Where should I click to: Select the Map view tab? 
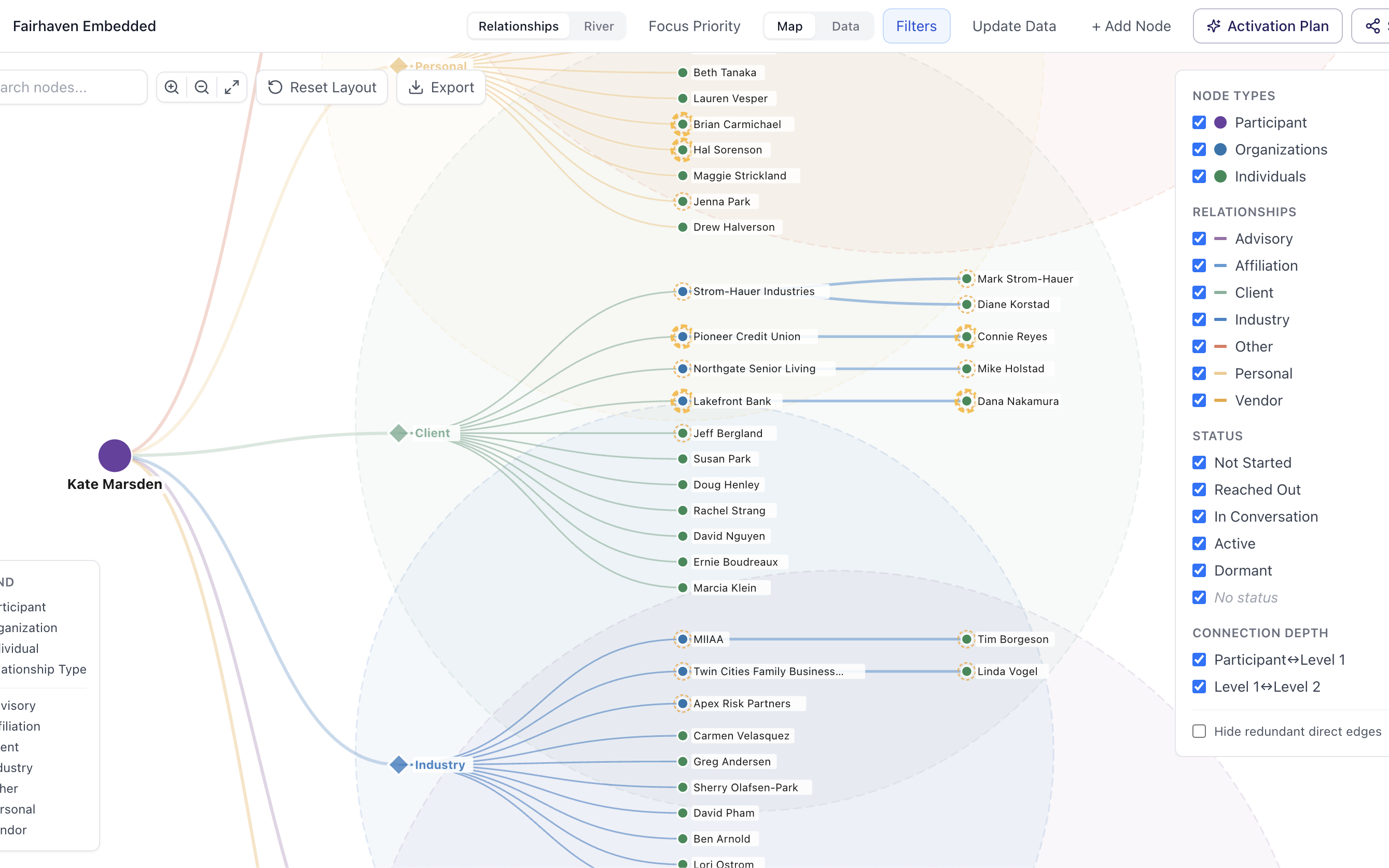tap(789, 26)
